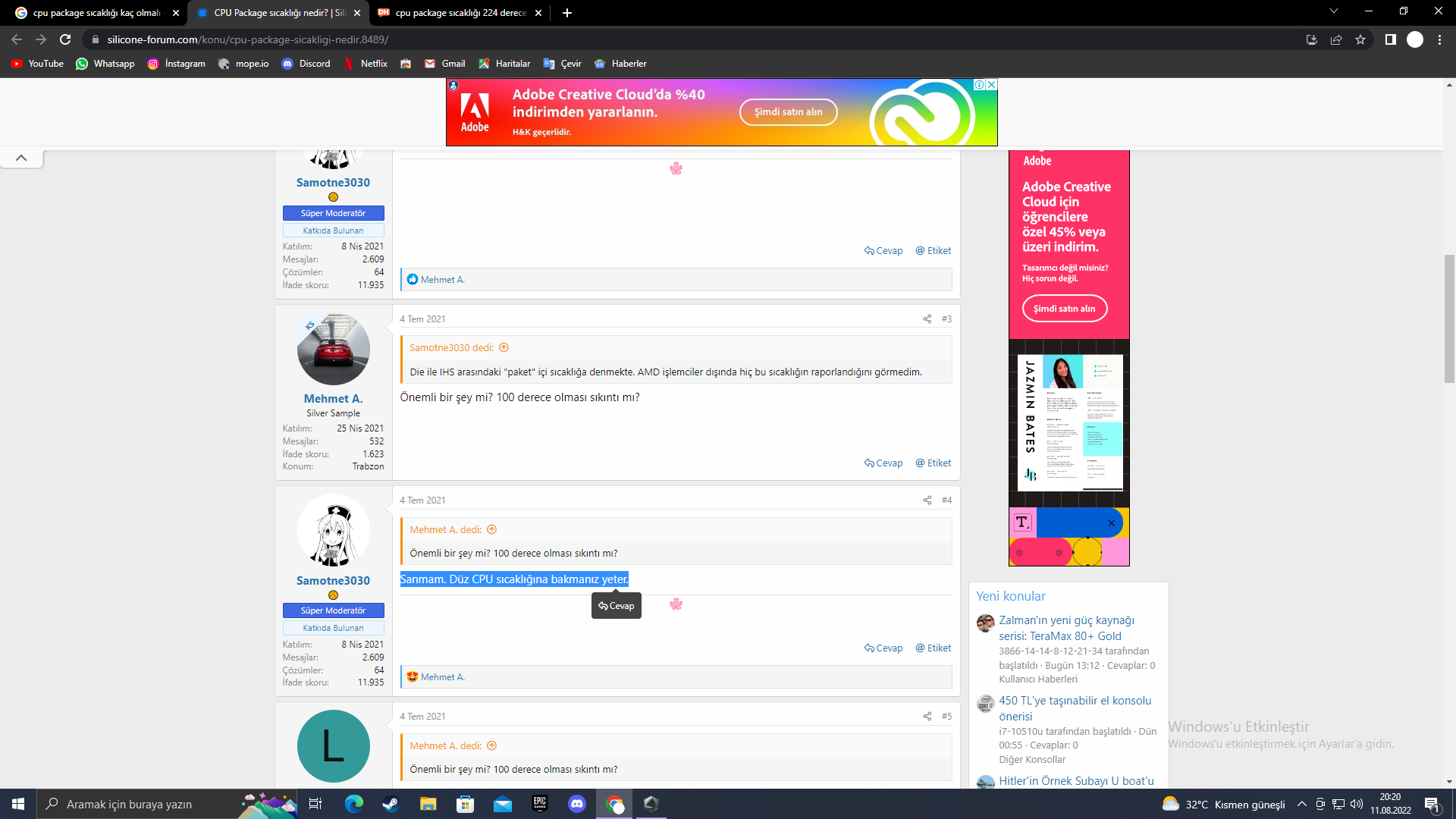Open Steam from the taskbar
This screenshot has height=819, width=1456.
(391, 804)
